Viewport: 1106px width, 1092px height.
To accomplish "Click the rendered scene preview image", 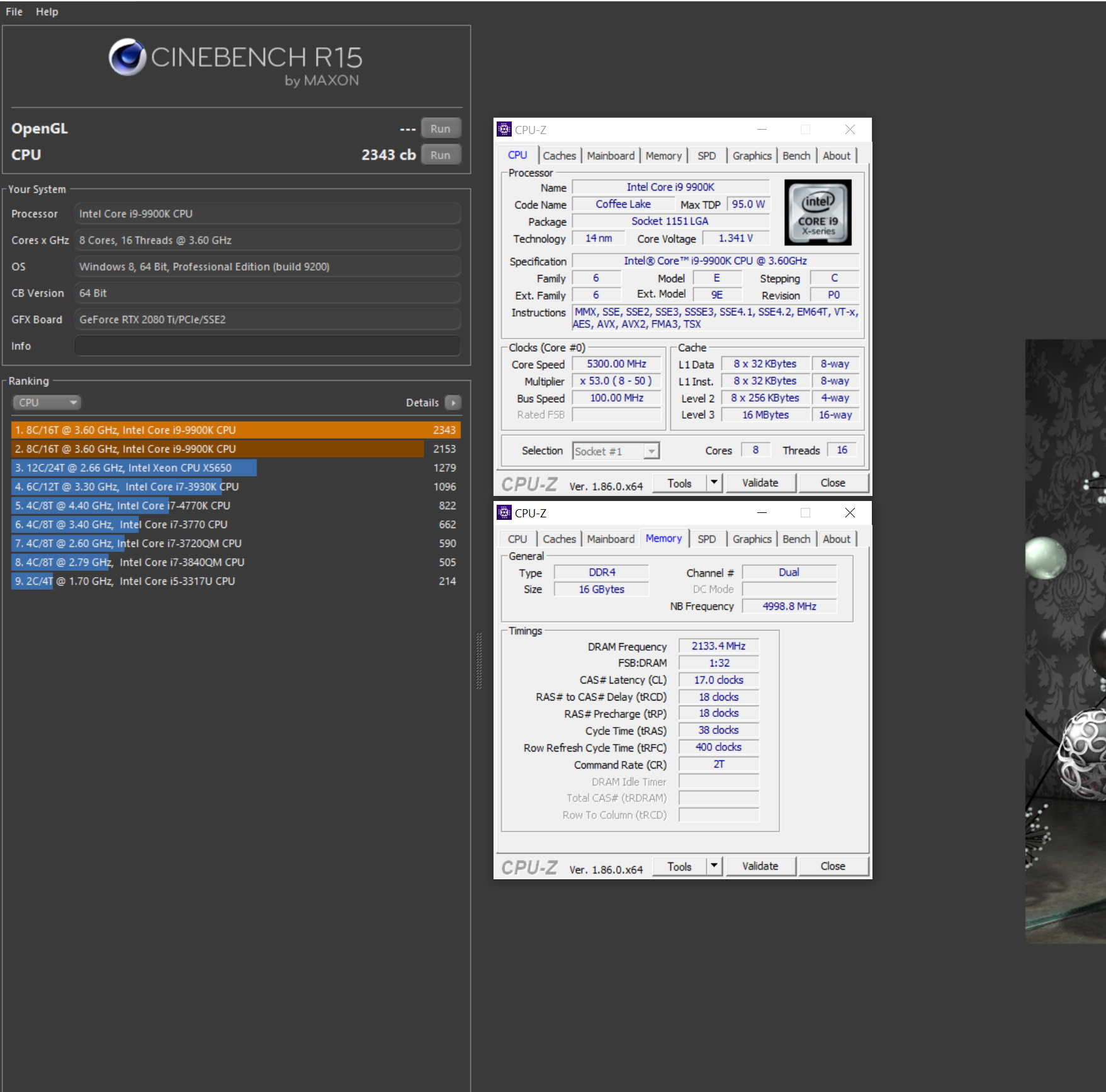I will (1065, 641).
